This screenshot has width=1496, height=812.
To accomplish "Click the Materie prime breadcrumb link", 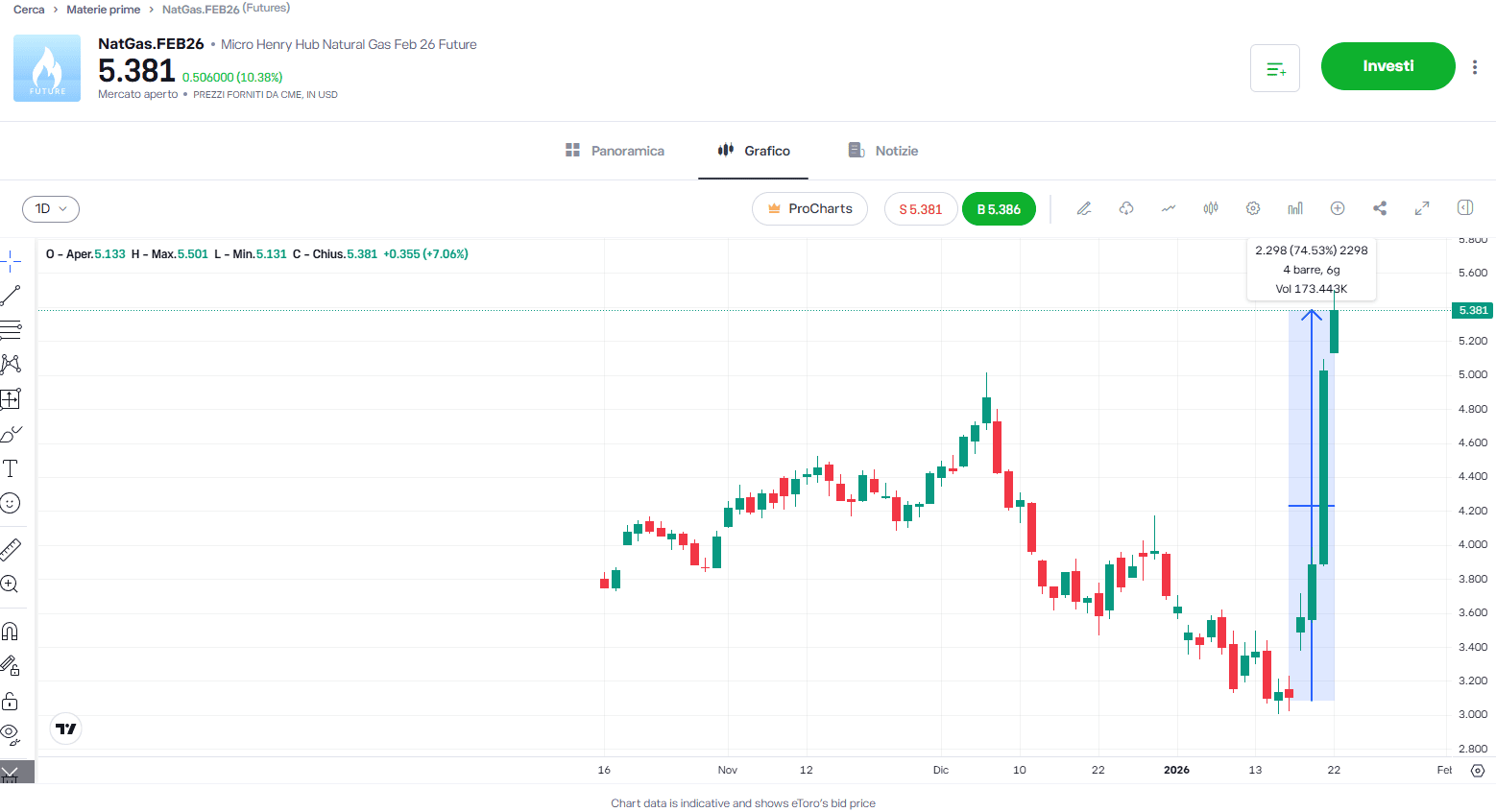I will (104, 10).
